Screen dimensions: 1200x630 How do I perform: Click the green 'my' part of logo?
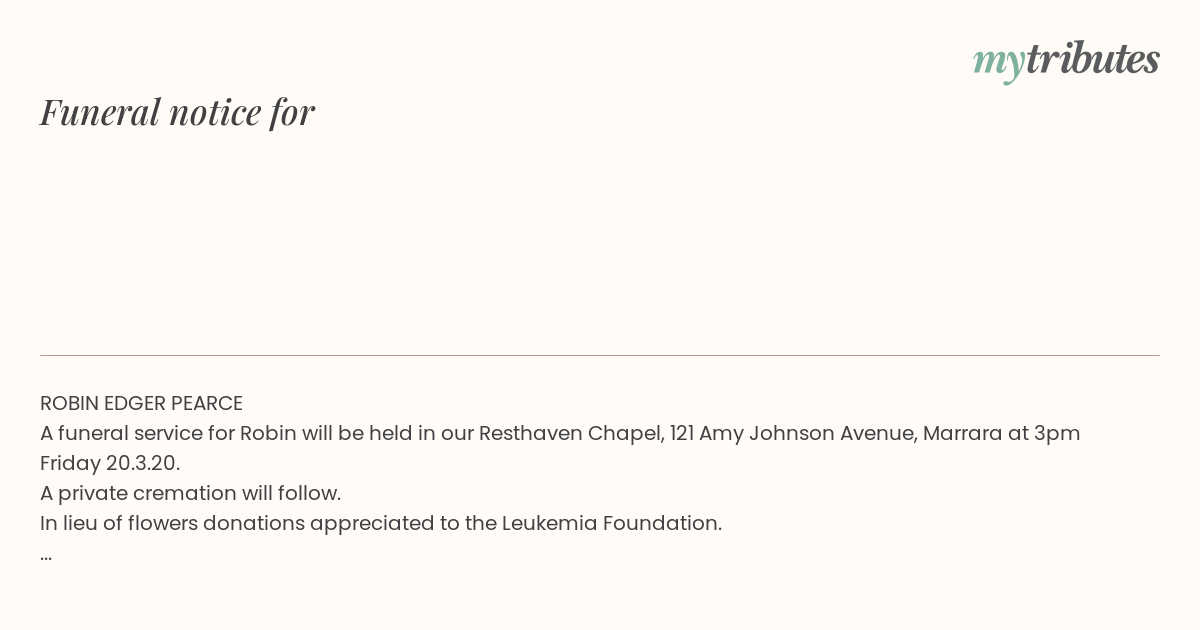(998, 62)
